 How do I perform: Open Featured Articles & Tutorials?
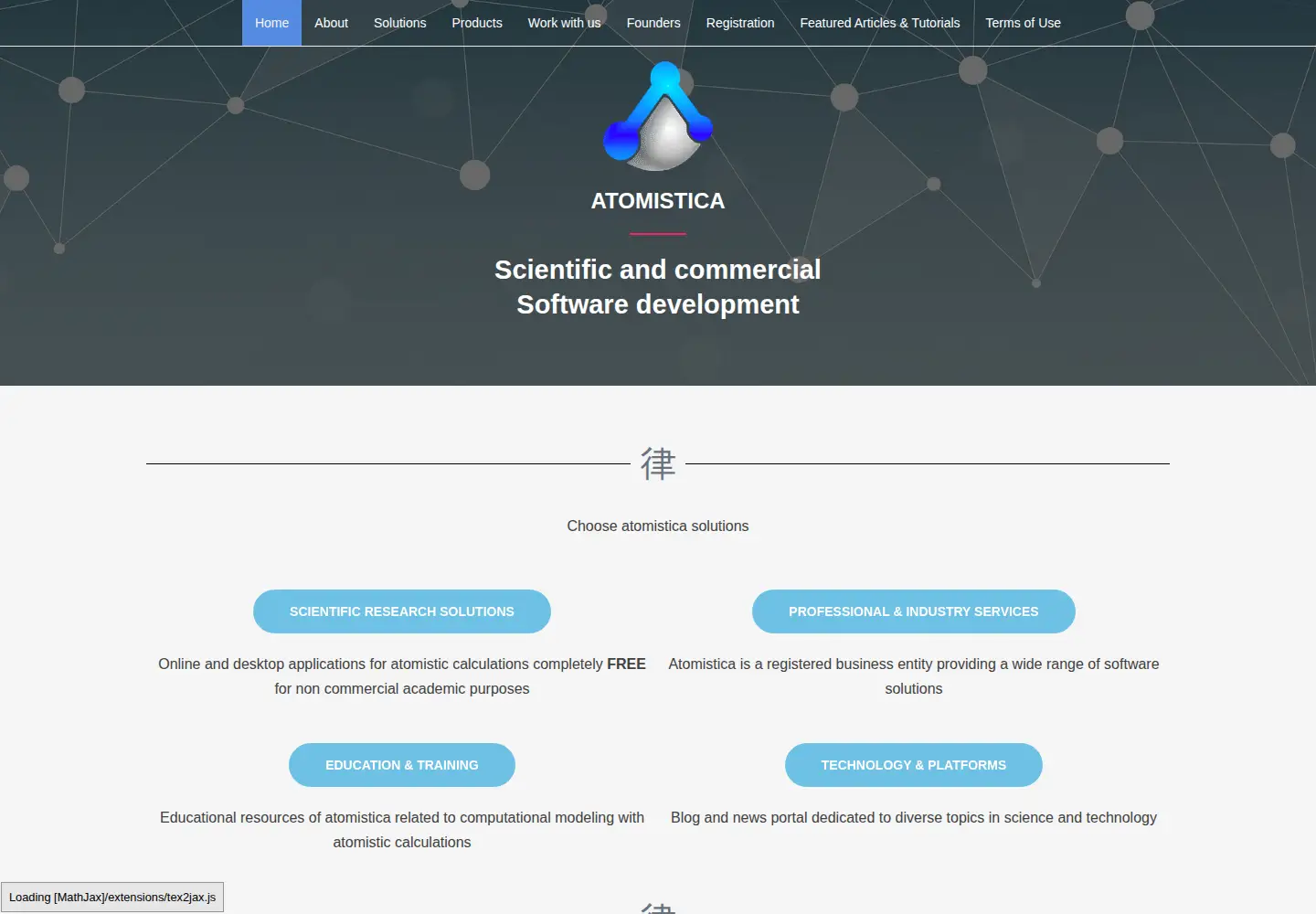[x=880, y=23]
